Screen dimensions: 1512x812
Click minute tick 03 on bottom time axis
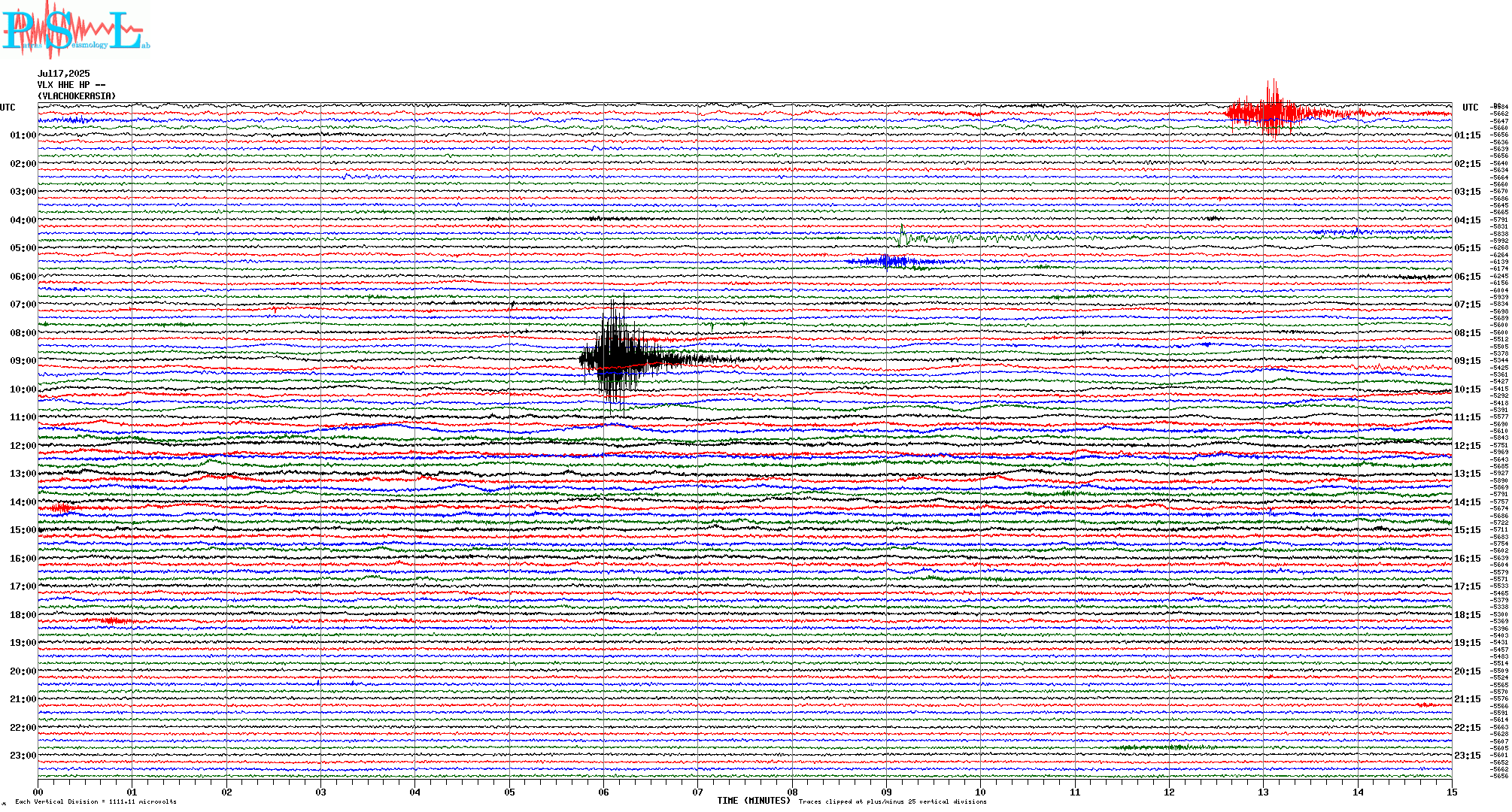click(x=320, y=792)
